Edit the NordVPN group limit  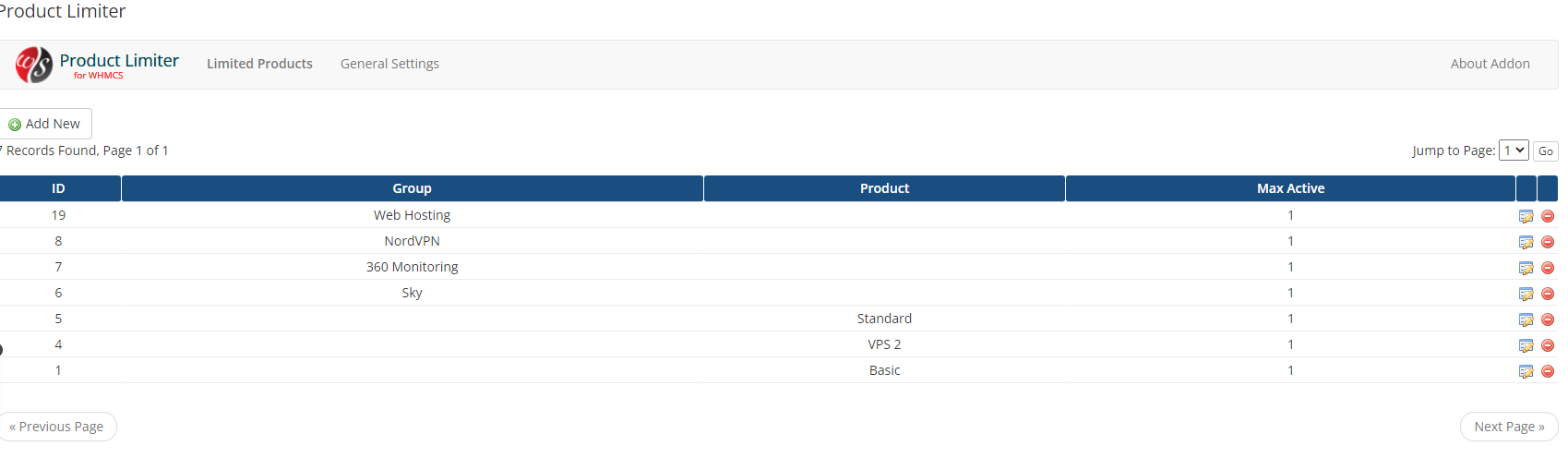coord(1526,242)
